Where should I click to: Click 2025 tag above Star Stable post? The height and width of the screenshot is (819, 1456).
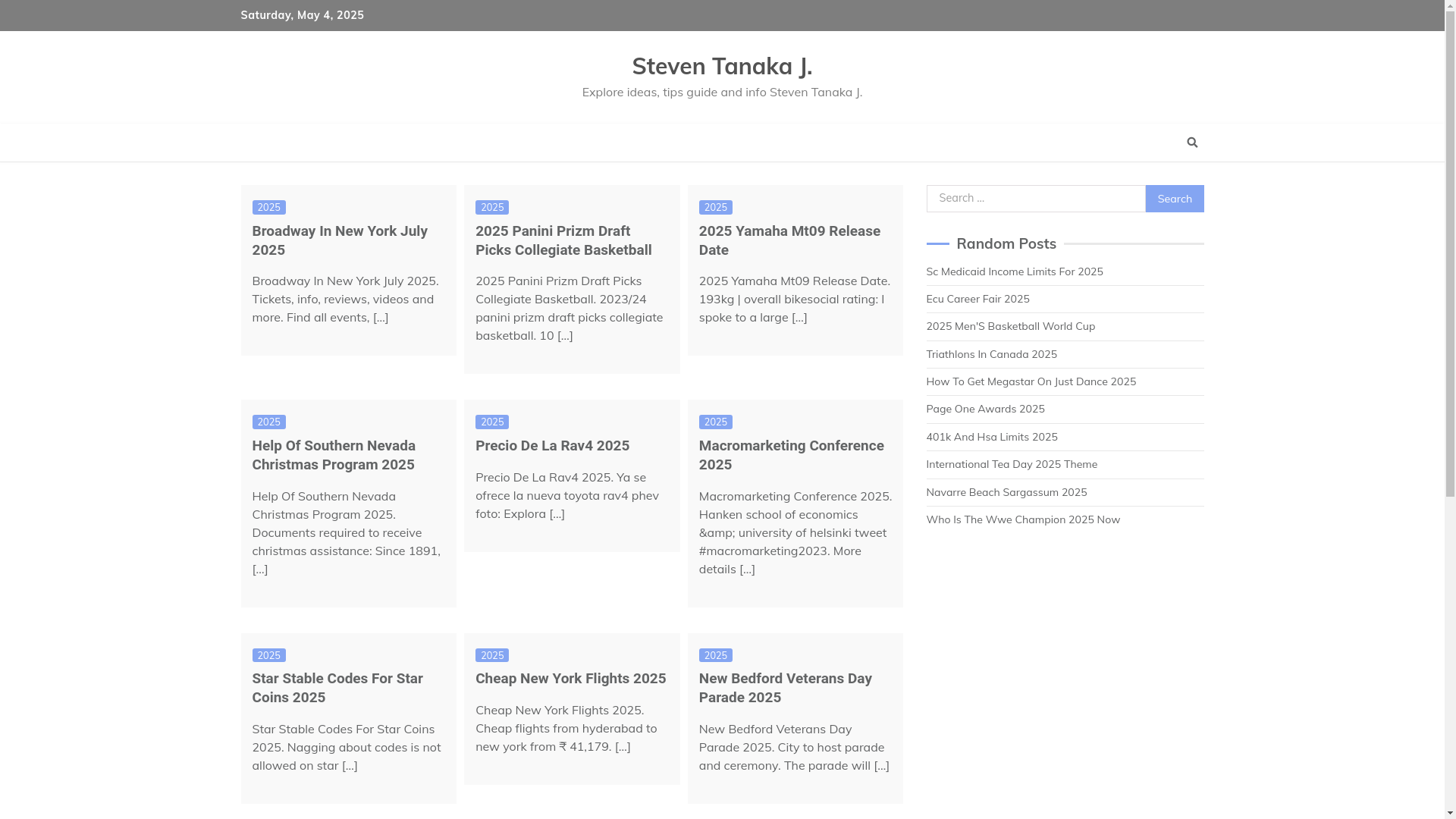pos(268,655)
